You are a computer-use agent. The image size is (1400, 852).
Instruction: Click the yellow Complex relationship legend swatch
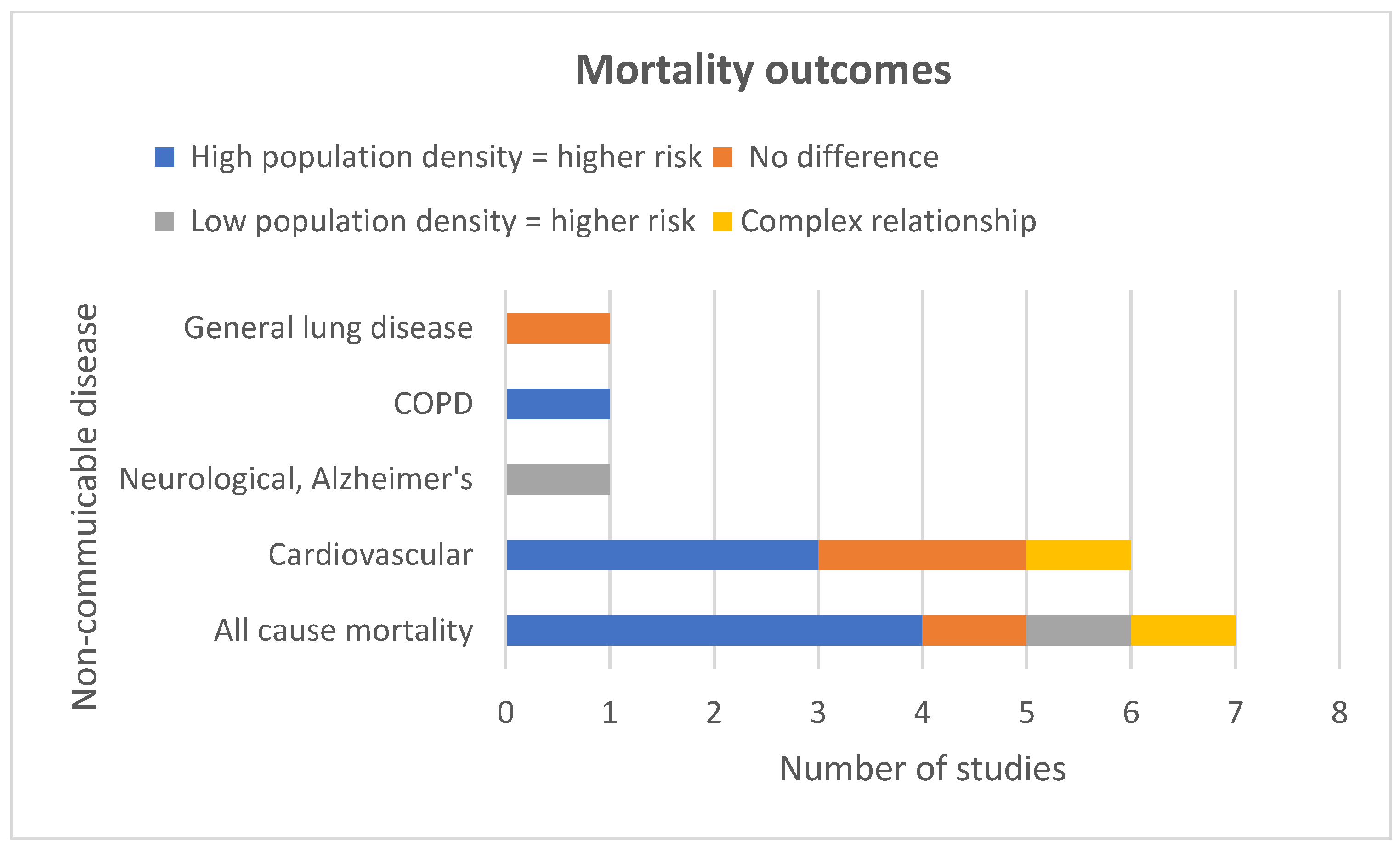click(723, 221)
